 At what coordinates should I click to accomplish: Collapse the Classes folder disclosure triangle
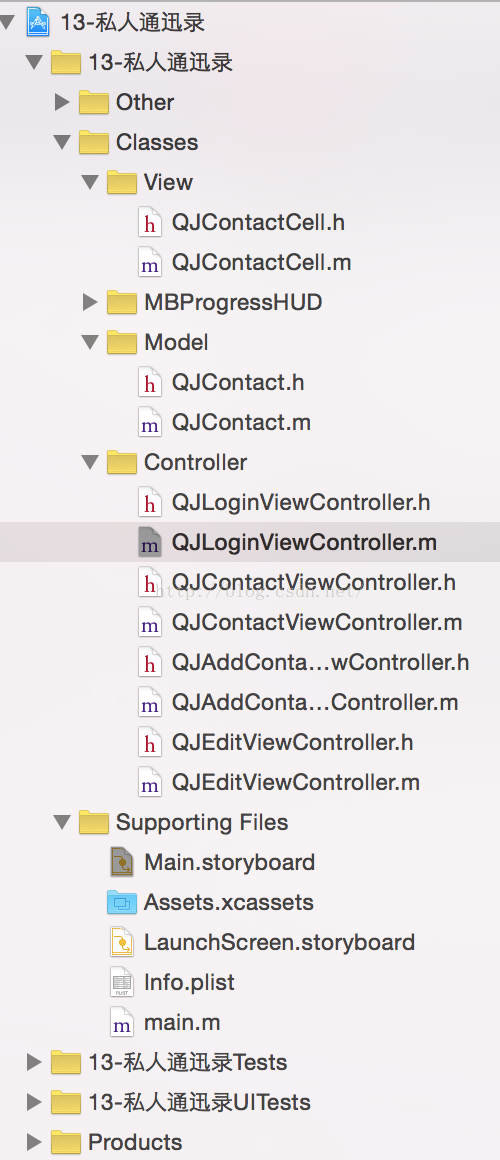pos(62,142)
